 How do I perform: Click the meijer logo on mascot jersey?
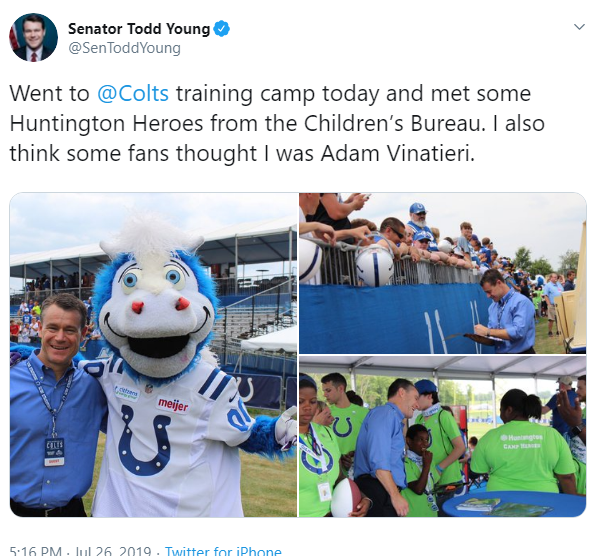[173, 405]
